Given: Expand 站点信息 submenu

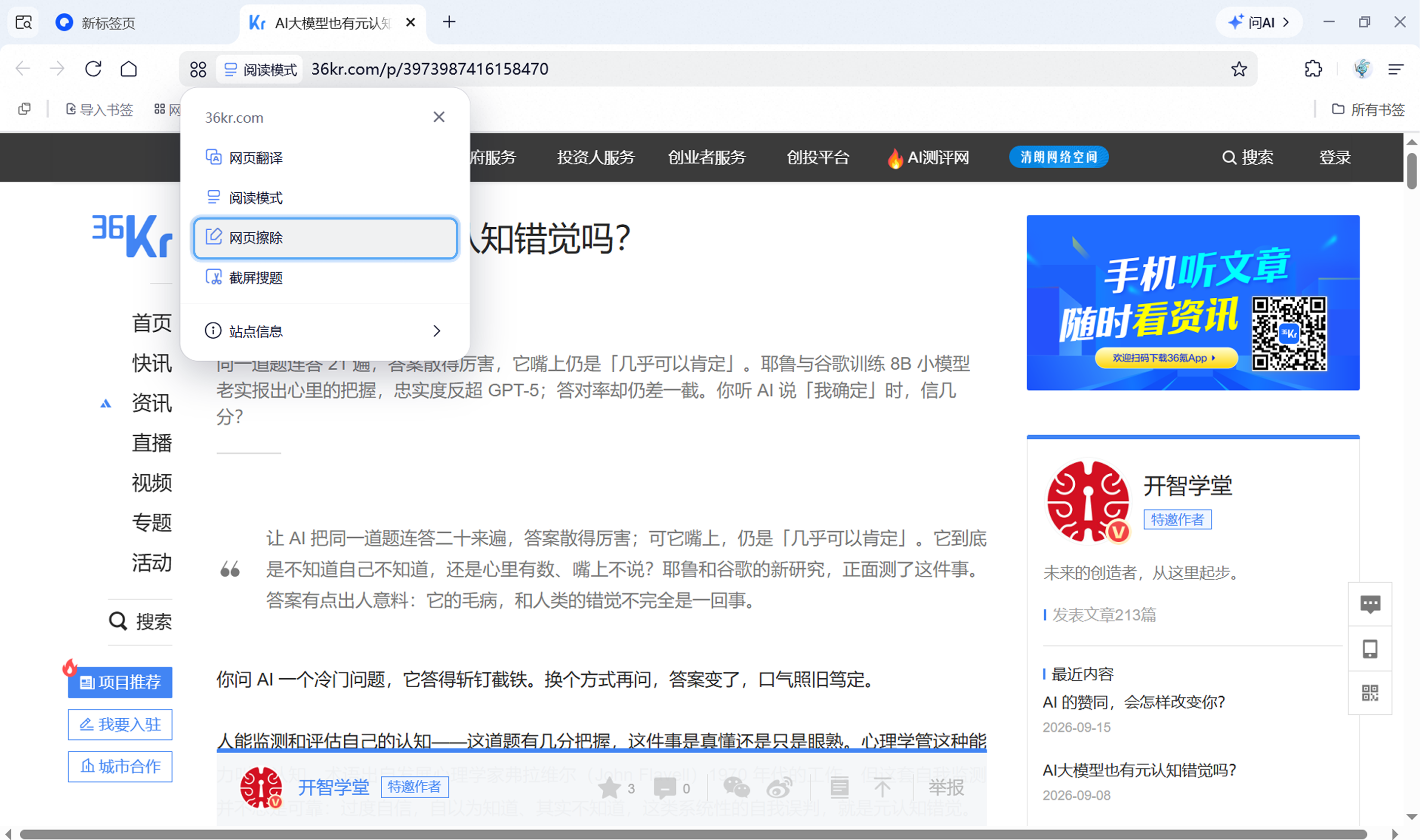Looking at the screenshot, I should [x=325, y=331].
